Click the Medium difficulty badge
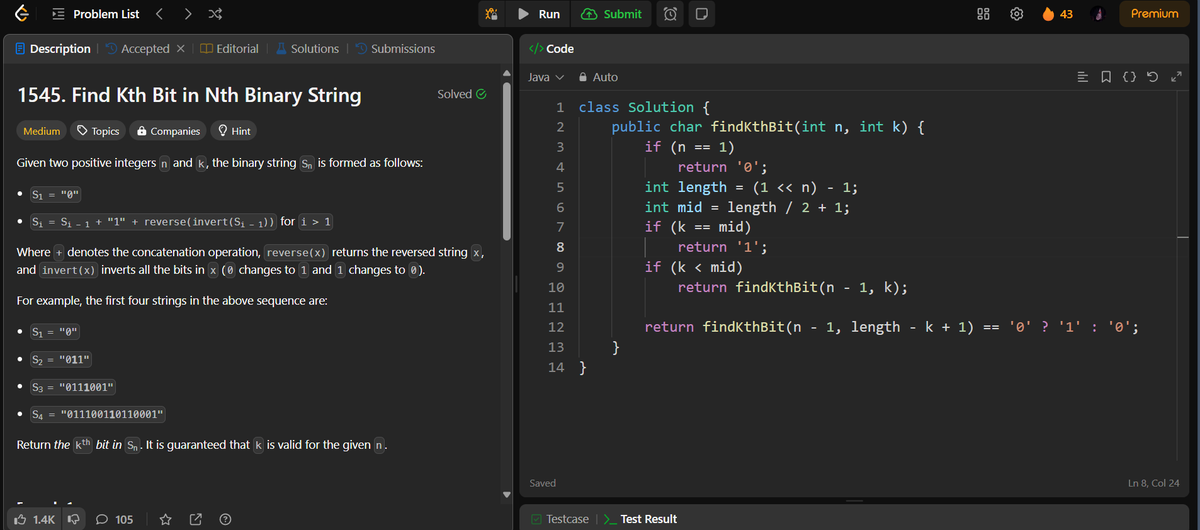This screenshot has width=1200, height=530. pos(41,131)
